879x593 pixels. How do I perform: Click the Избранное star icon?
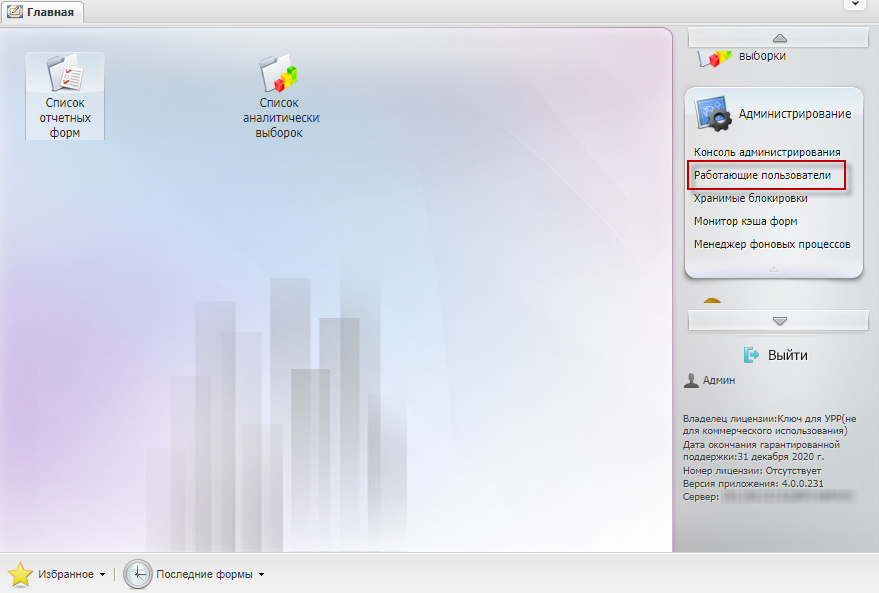pos(20,574)
